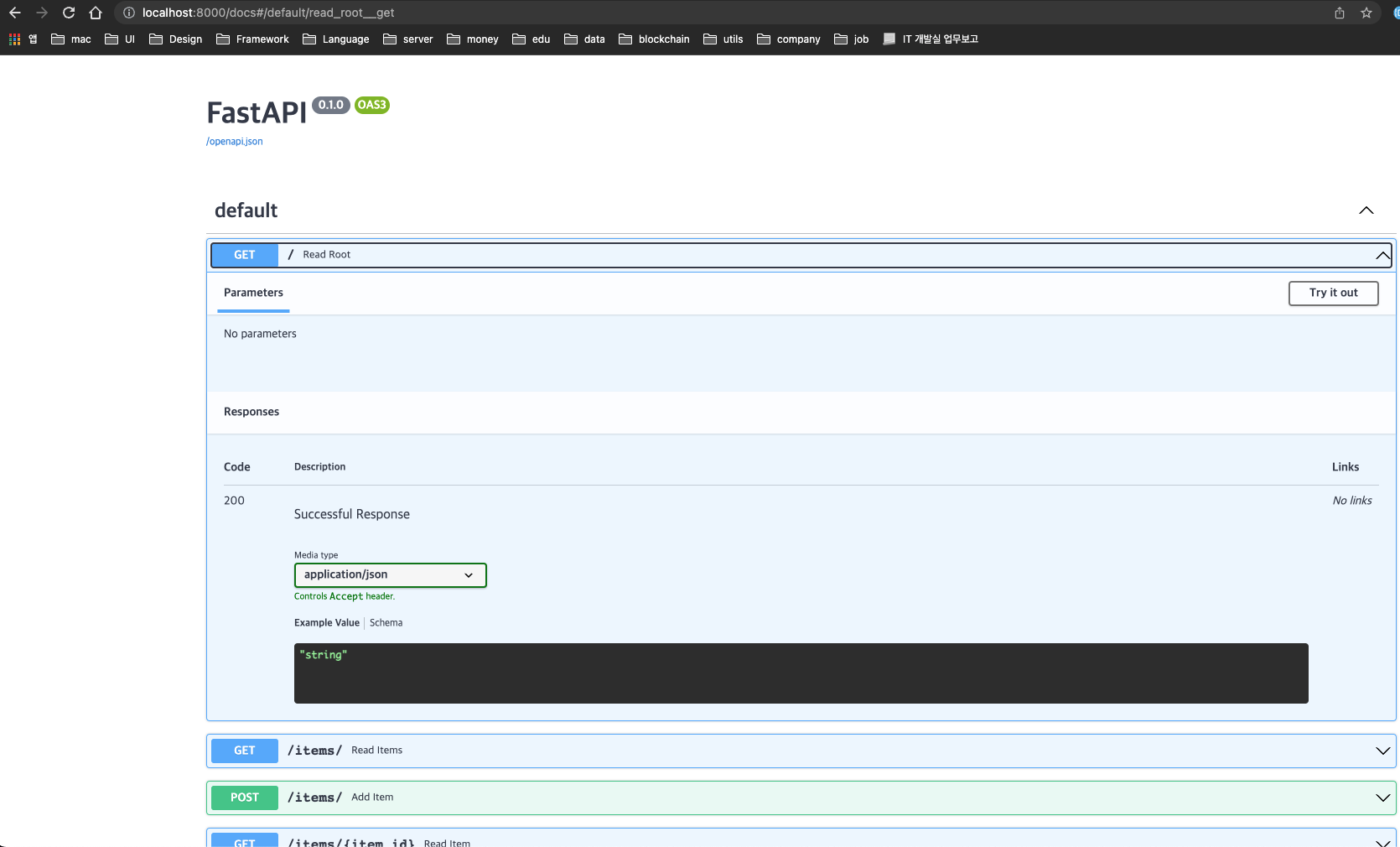Screen dimensions: 1400x847
Task: Open the browser home icon
Action: (x=96, y=13)
